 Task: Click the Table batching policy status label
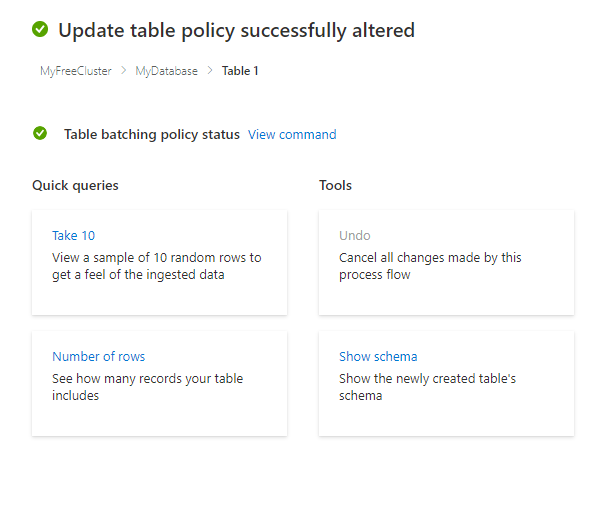(x=152, y=135)
